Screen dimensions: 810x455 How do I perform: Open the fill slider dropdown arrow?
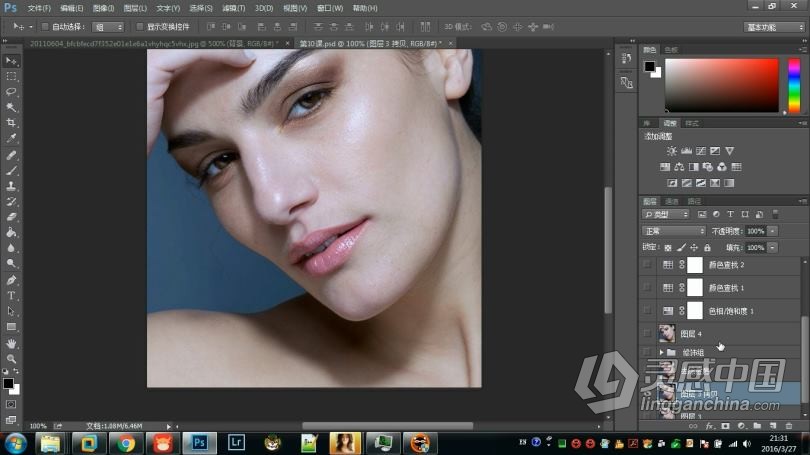[x=772, y=247]
